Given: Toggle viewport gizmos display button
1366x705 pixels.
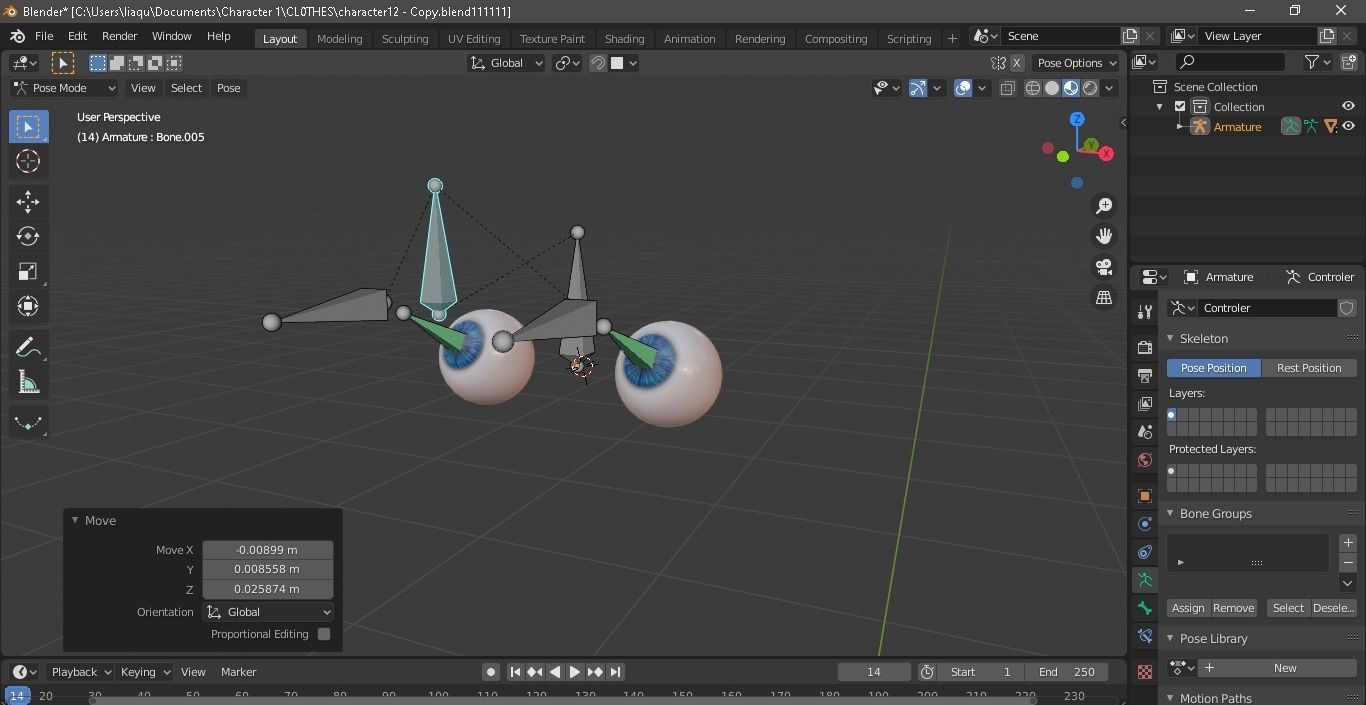Looking at the screenshot, I should tap(918, 88).
